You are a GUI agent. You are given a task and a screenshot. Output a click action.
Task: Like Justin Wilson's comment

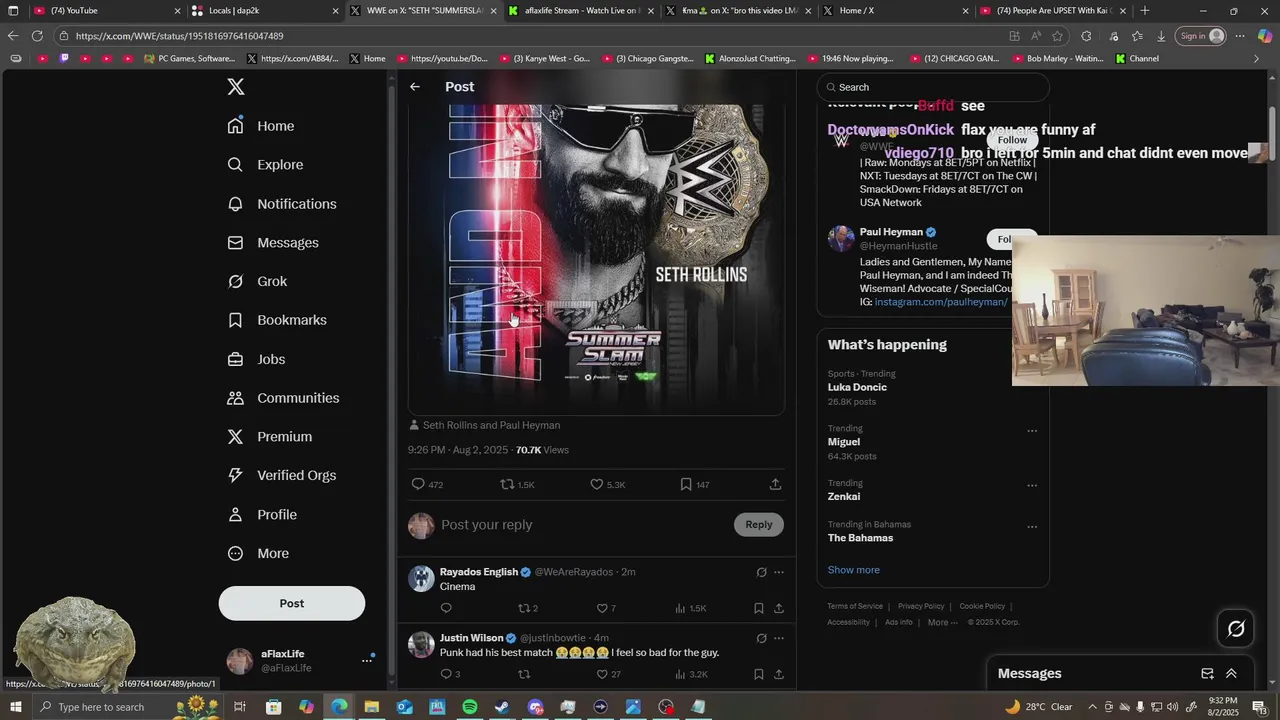tap(602, 674)
